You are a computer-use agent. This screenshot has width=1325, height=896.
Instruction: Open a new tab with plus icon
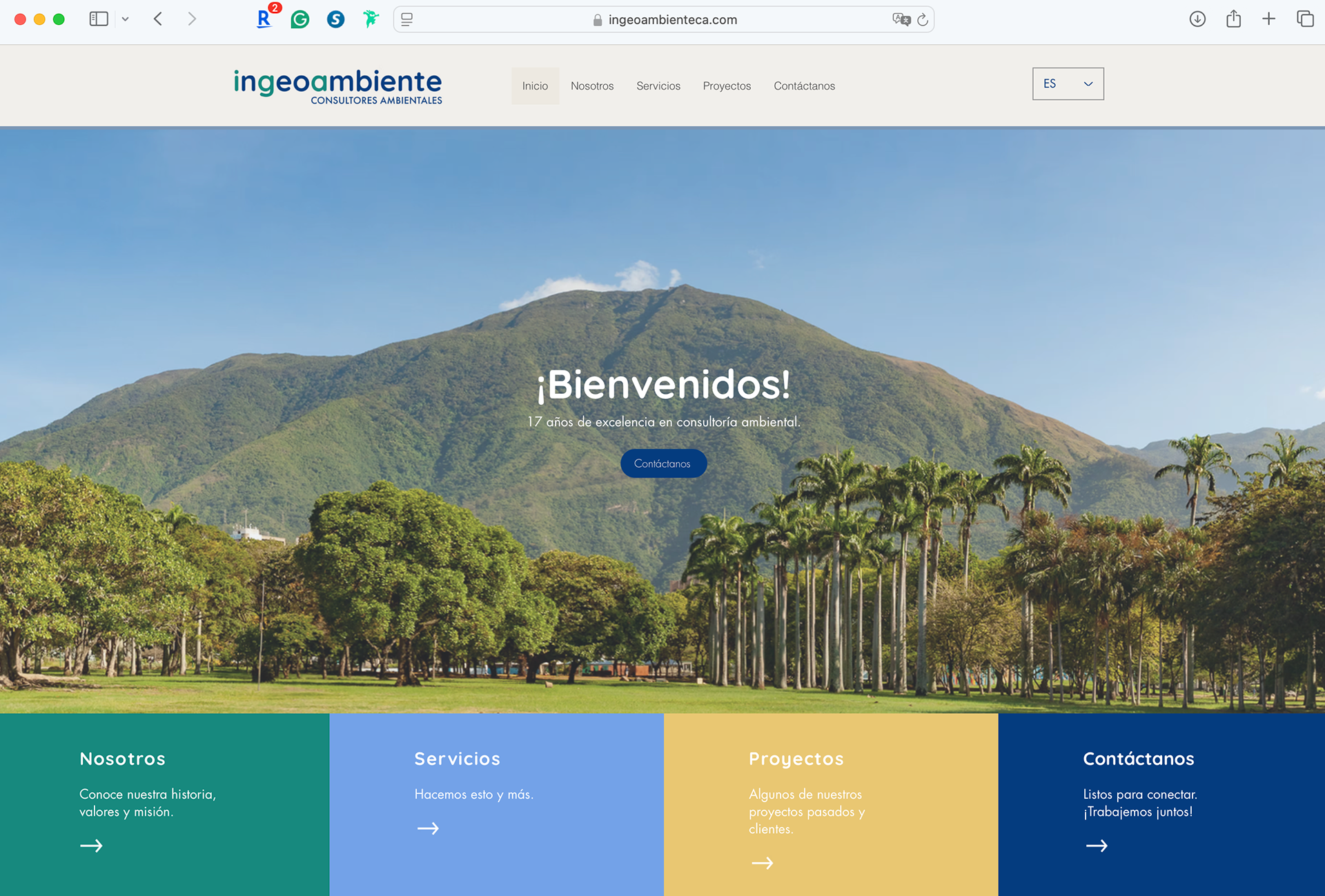[1268, 19]
